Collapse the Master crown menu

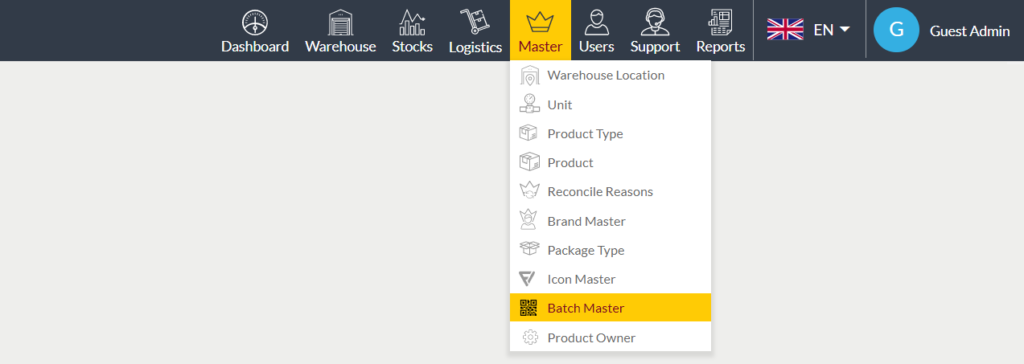coord(540,30)
